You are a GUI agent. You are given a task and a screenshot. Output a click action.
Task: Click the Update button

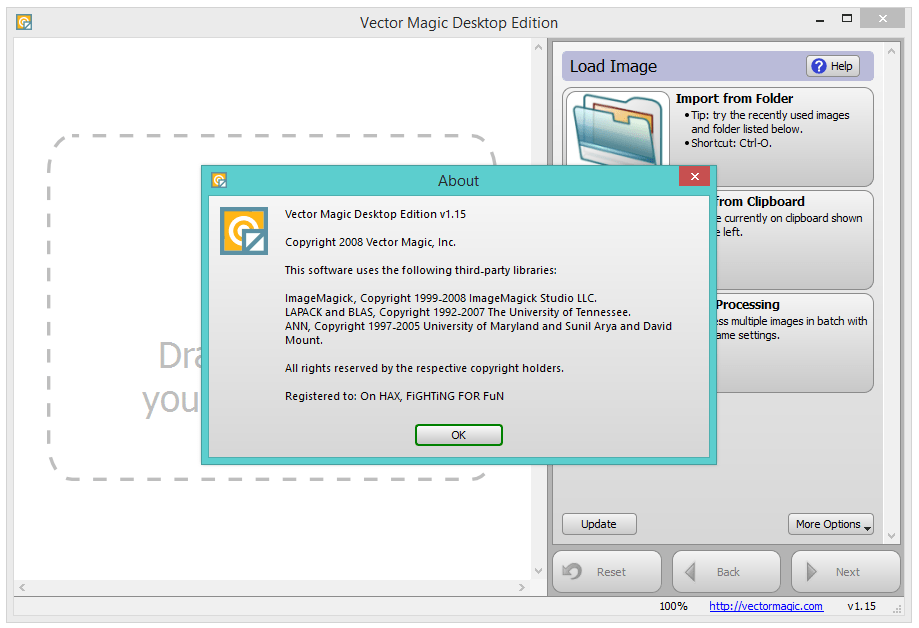click(598, 524)
